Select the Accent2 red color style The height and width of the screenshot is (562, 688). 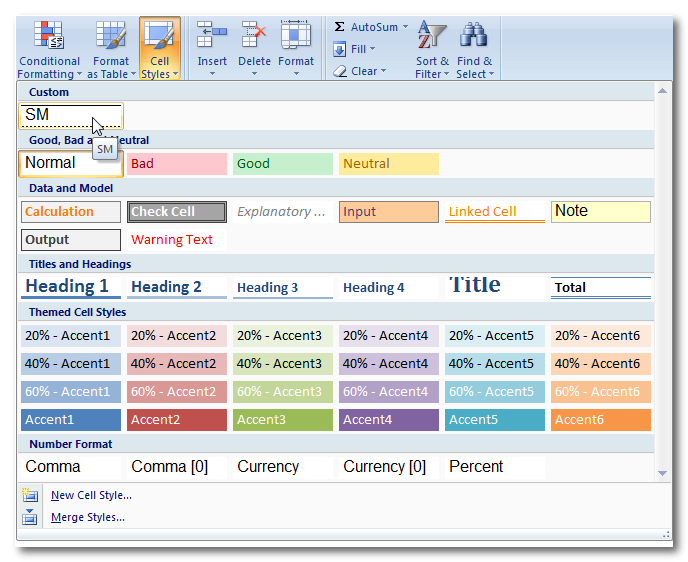[x=177, y=420]
